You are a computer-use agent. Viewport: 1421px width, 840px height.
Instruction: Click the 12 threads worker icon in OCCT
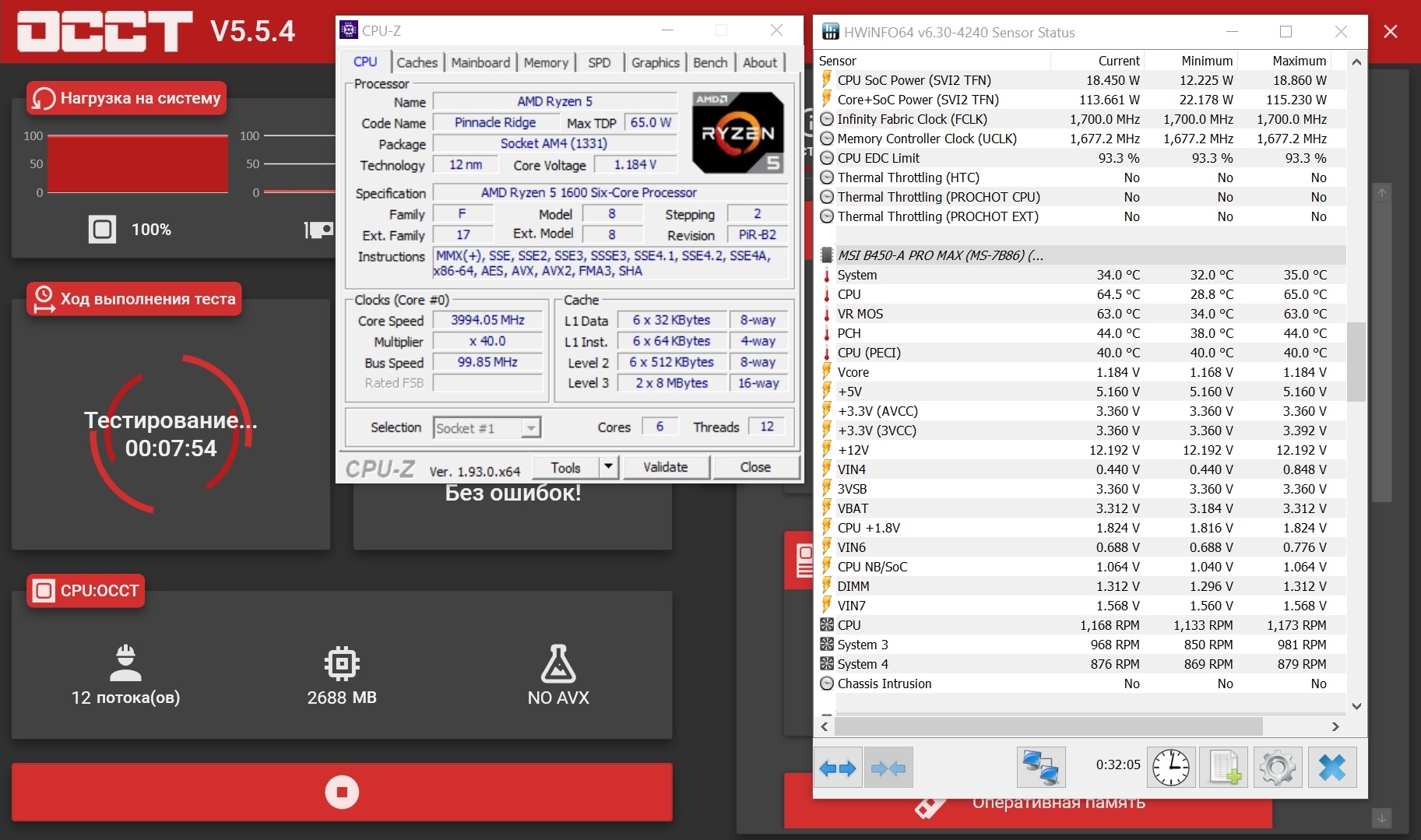[125, 663]
